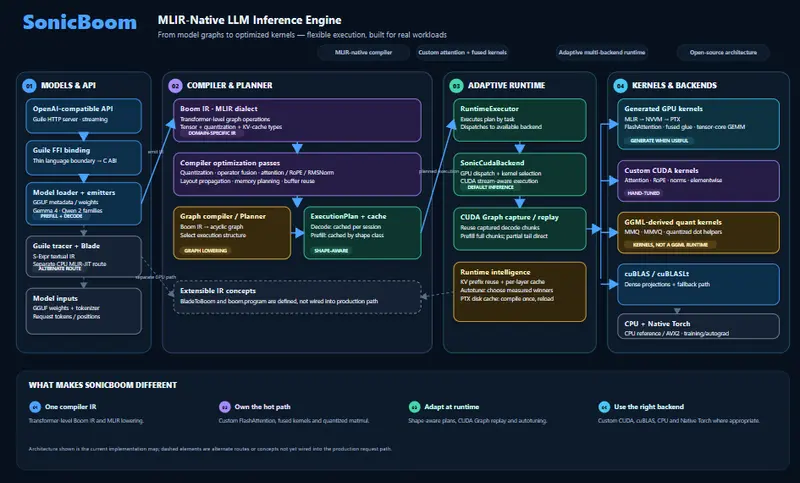Click the DOMAIN-SPECIFIC IR tag
This screenshot has width=800, height=483.
coord(212,133)
